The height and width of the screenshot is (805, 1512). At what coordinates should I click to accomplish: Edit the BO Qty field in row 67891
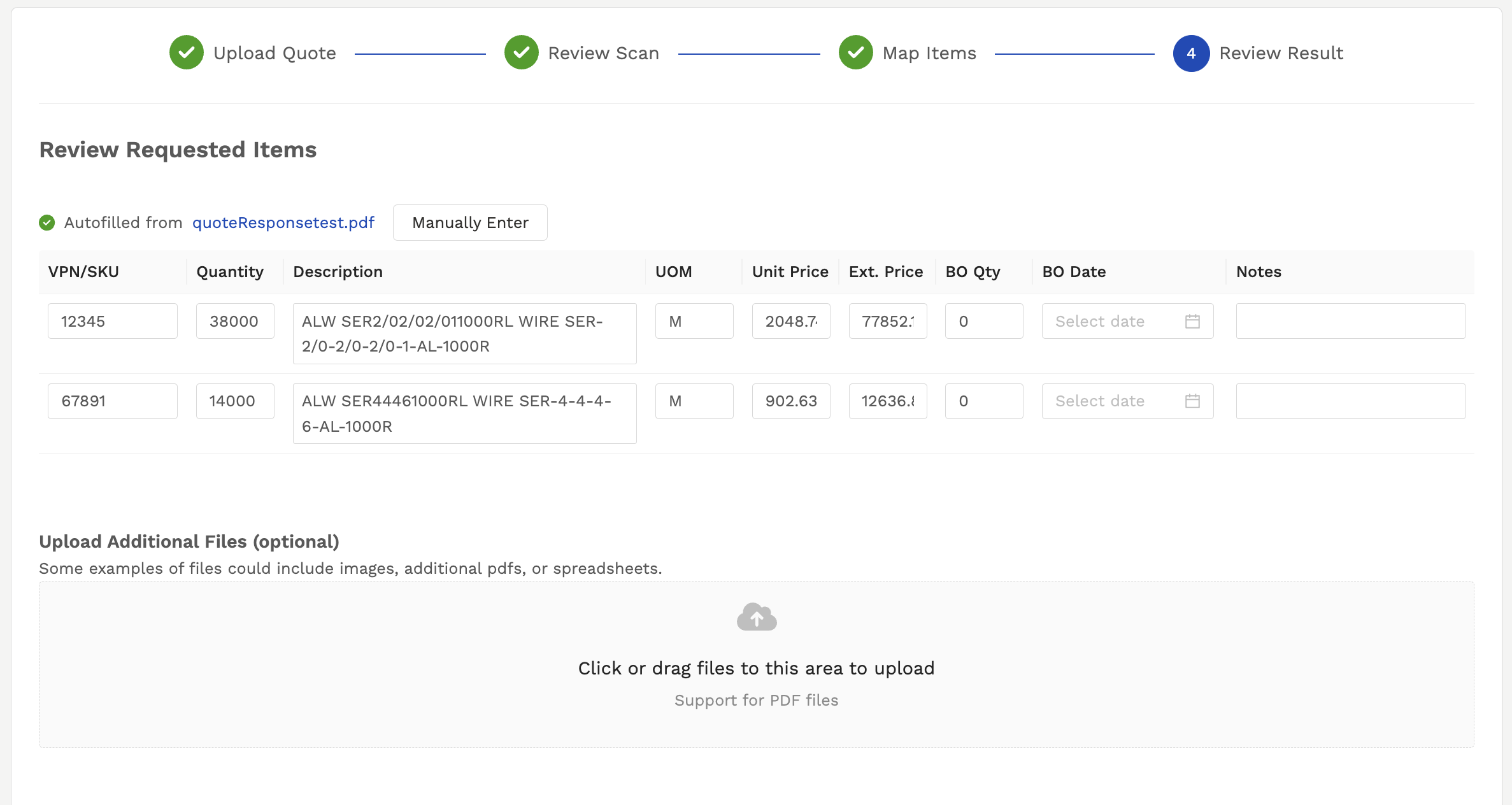984,401
